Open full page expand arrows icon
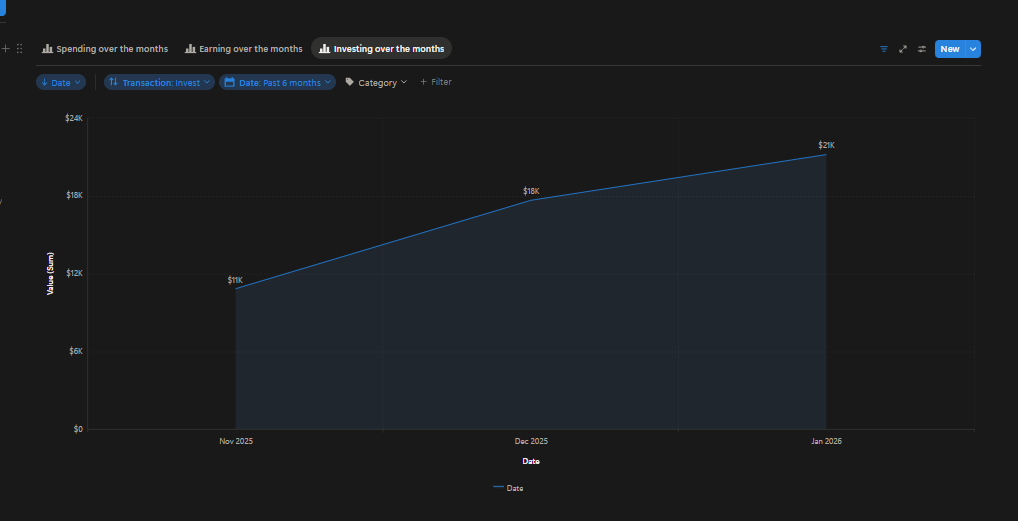Screen dimensions: 1018x521 902,49
